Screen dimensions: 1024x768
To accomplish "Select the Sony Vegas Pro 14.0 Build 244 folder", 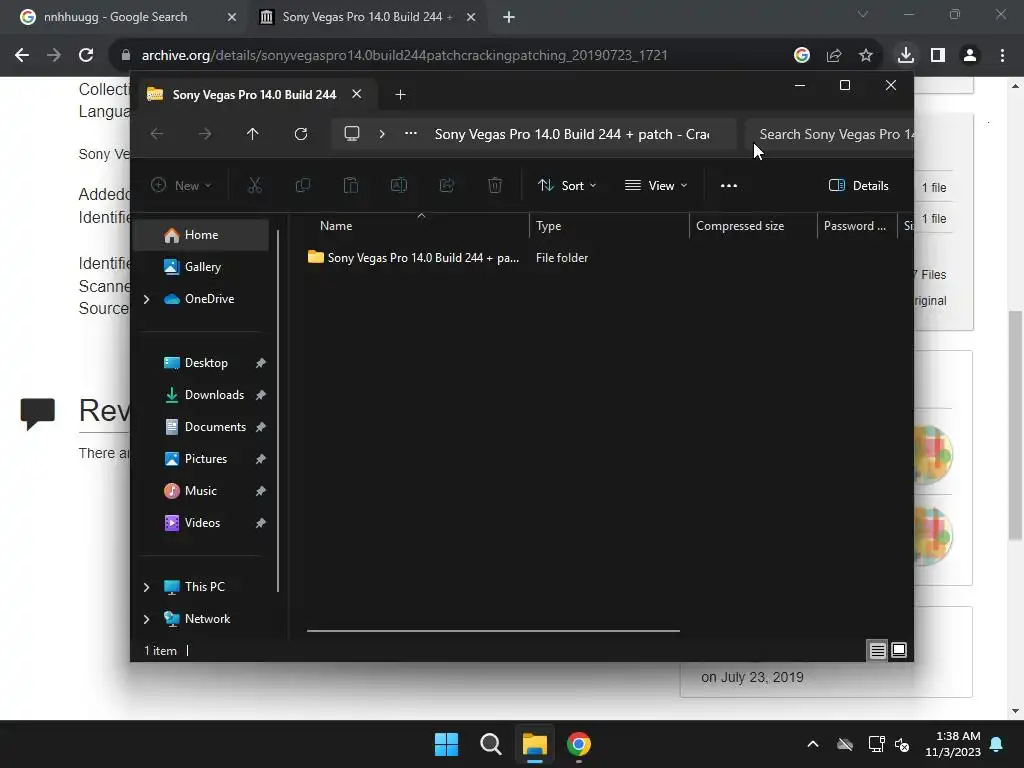I will click(x=413, y=258).
